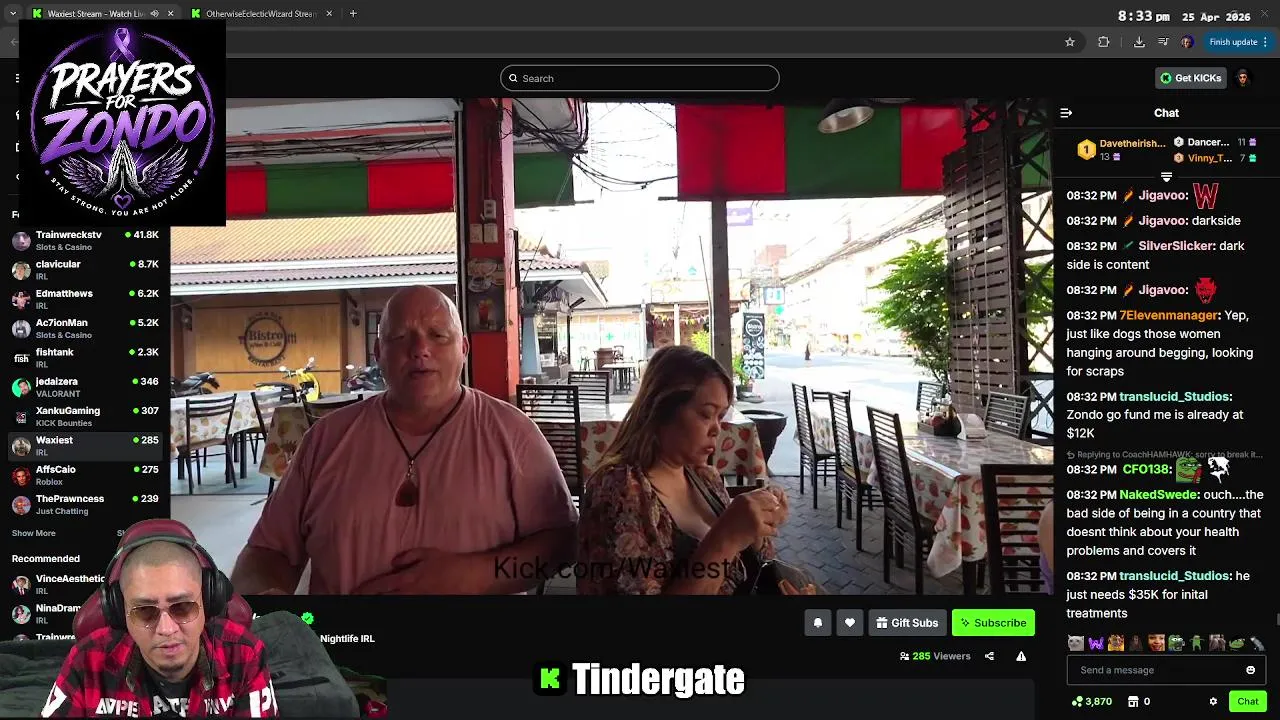Click Vinny_T... third-place gifter name
The image size is (1280, 720).
(1210, 158)
